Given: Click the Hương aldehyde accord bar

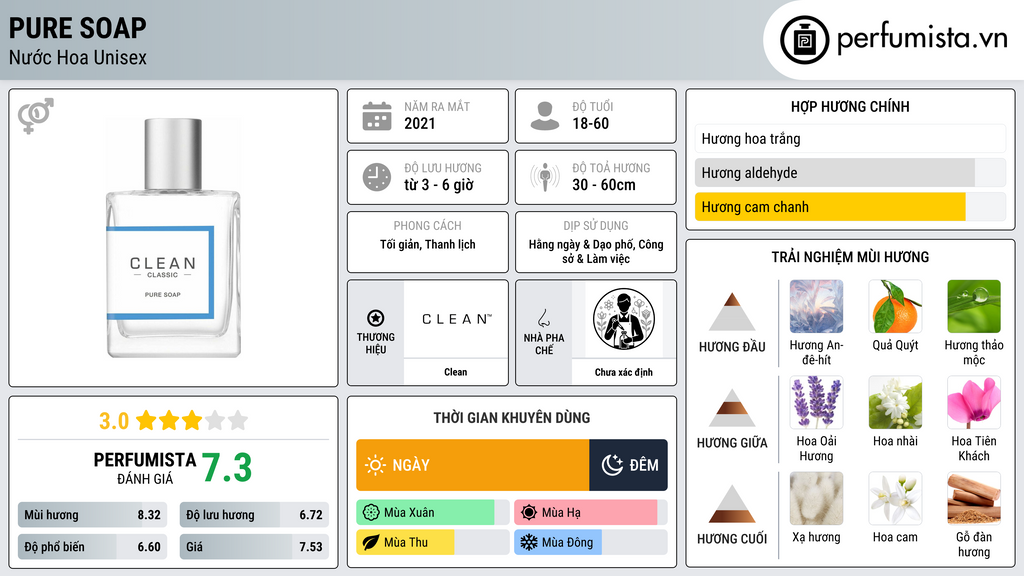Looking at the screenshot, I should point(835,173).
